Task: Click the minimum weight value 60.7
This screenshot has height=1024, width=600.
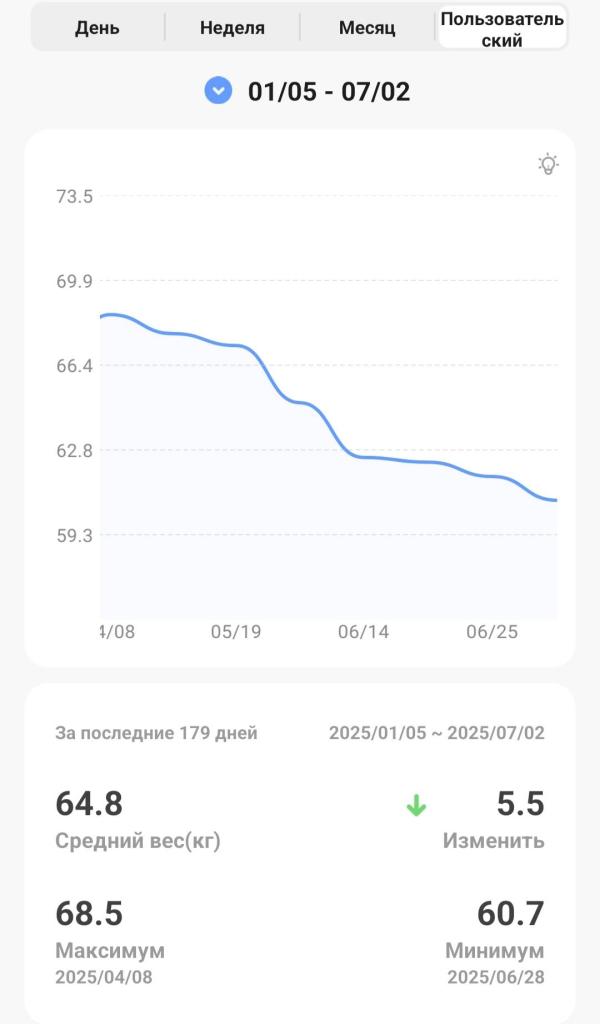Action: click(510, 913)
